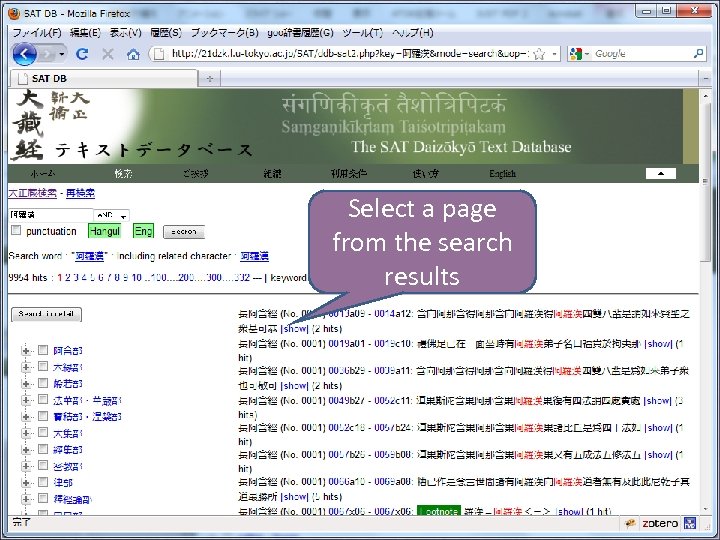Open the goo辞書履歴(G) menu
The image size is (720, 540).
click(300, 33)
